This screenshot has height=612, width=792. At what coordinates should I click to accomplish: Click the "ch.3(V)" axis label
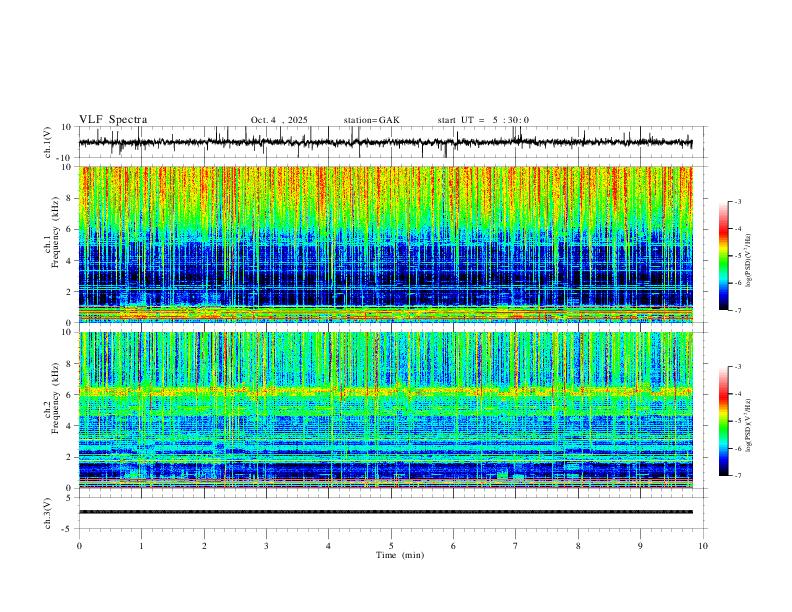(x=48, y=513)
